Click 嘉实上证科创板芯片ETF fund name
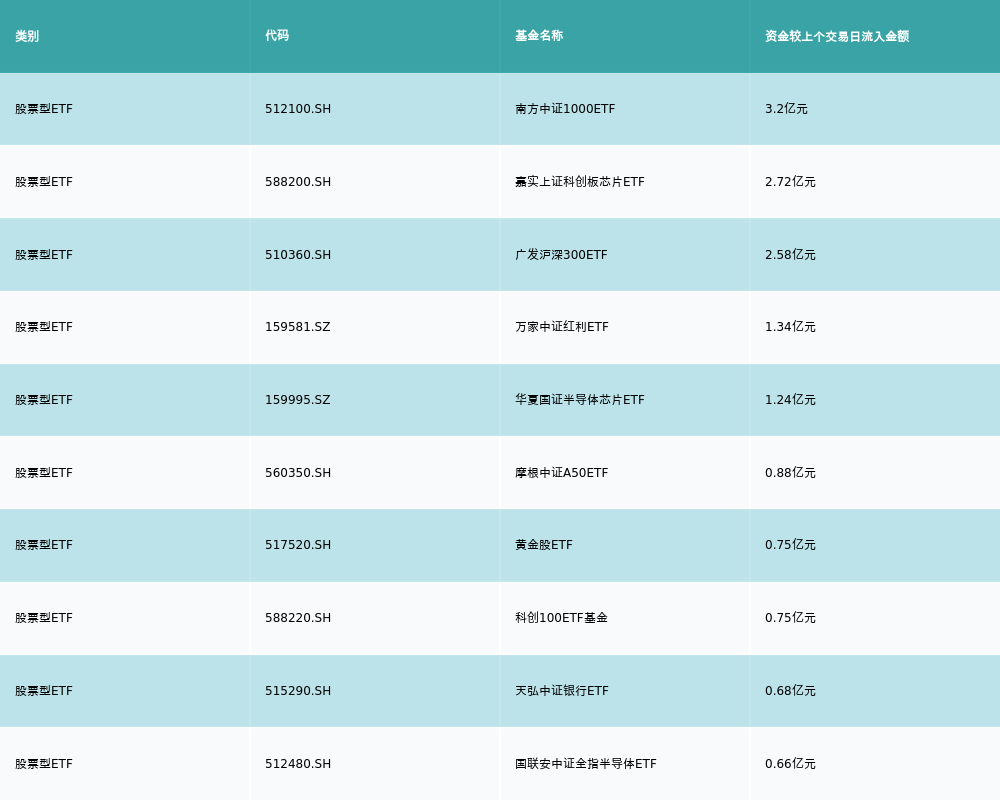The height and width of the screenshot is (800, 1000). [x=580, y=182]
